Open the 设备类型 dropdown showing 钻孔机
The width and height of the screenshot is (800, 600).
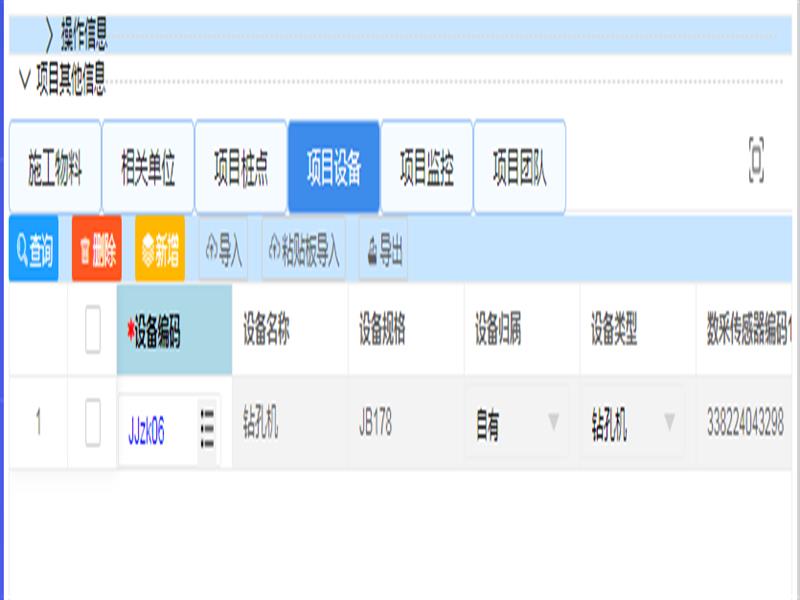(x=632, y=423)
